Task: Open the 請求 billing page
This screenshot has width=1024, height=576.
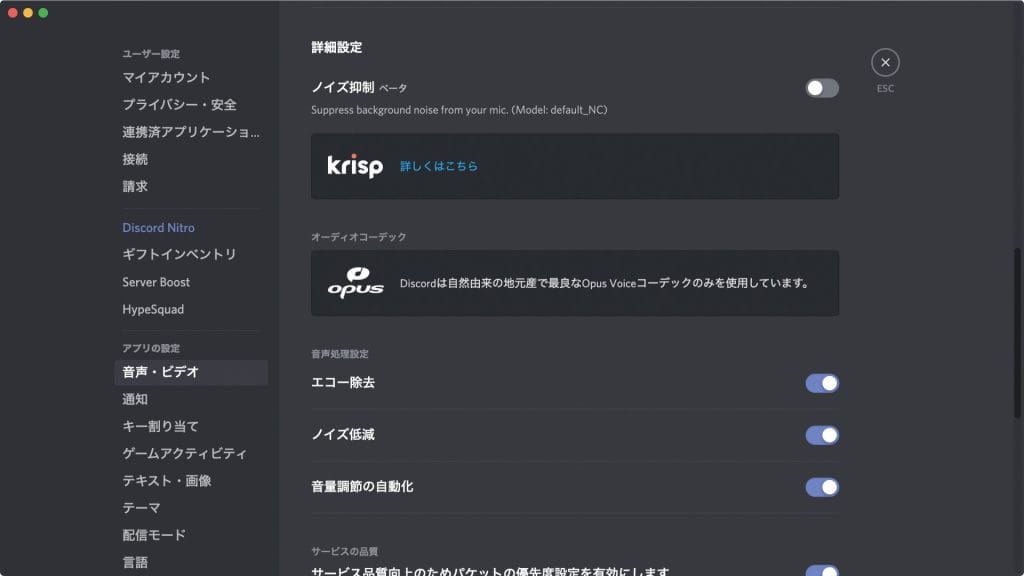Action: [135, 186]
